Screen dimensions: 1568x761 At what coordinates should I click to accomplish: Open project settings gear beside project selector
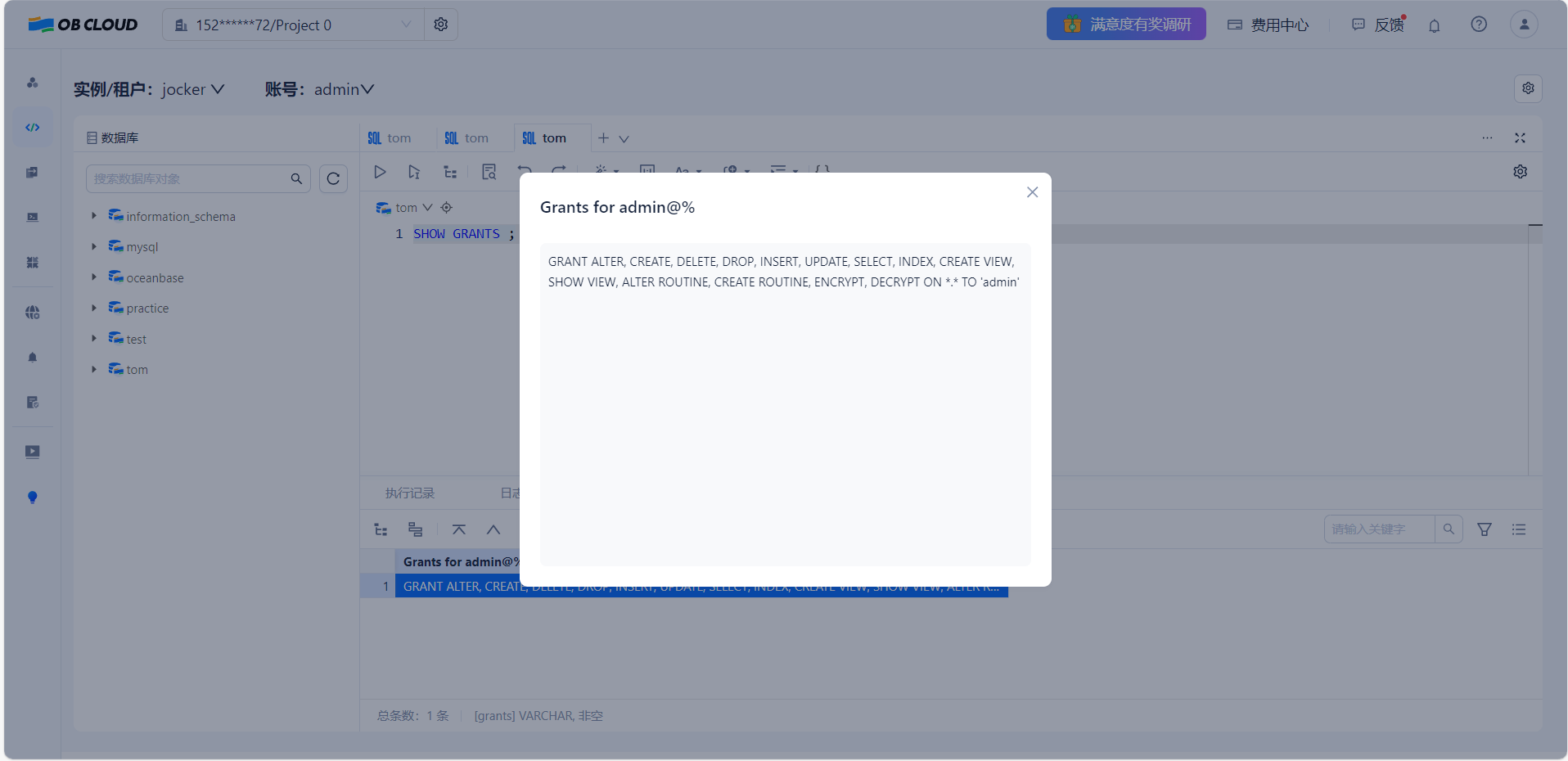[441, 25]
